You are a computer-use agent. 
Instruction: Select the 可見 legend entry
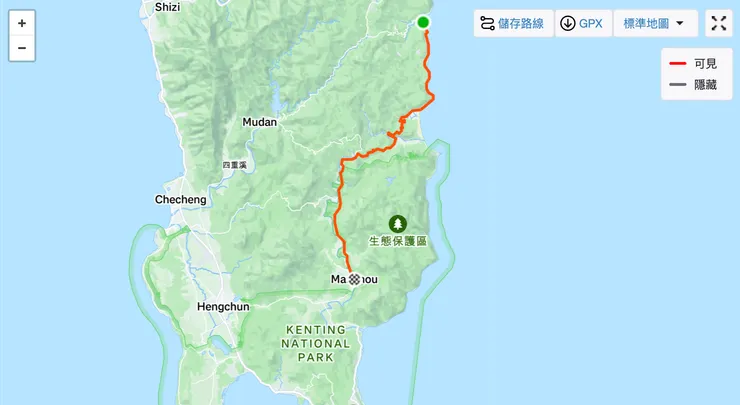[x=693, y=63]
